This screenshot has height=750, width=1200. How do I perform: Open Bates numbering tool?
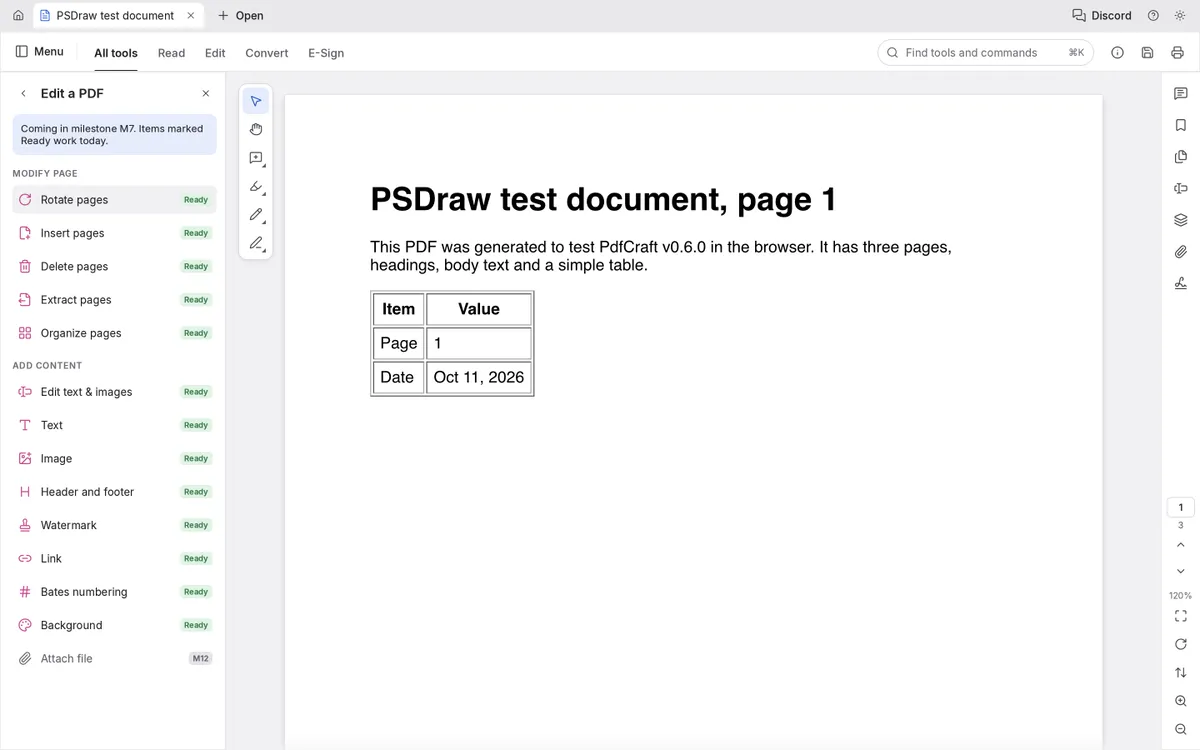tap(114, 592)
